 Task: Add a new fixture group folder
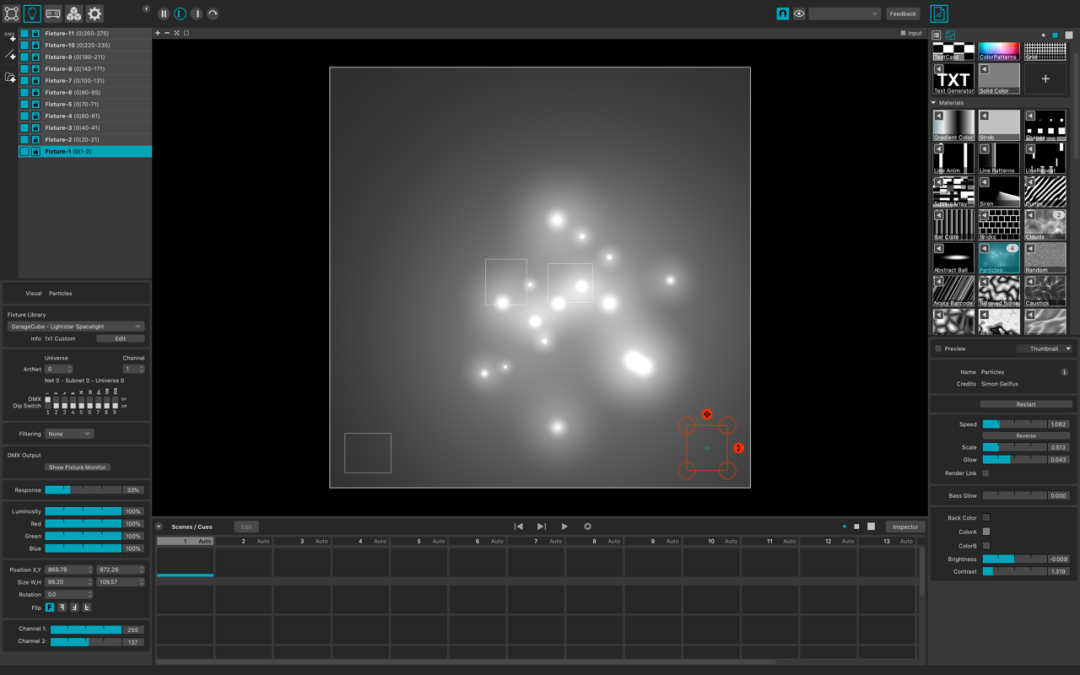coord(10,77)
